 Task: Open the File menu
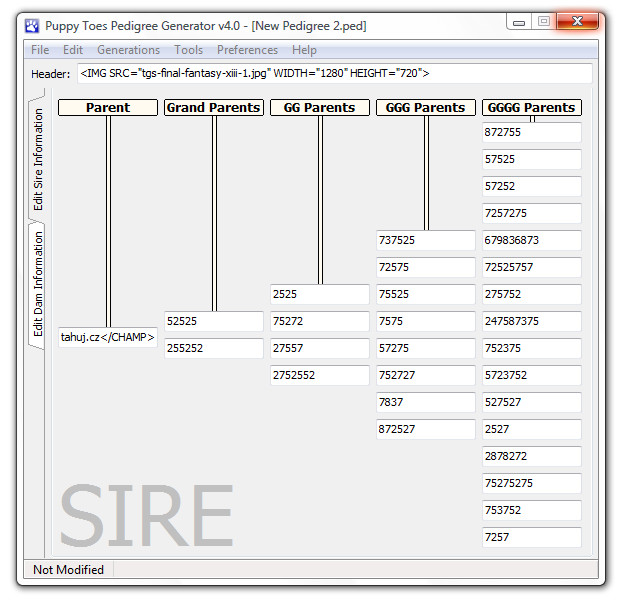coord(40,50)
